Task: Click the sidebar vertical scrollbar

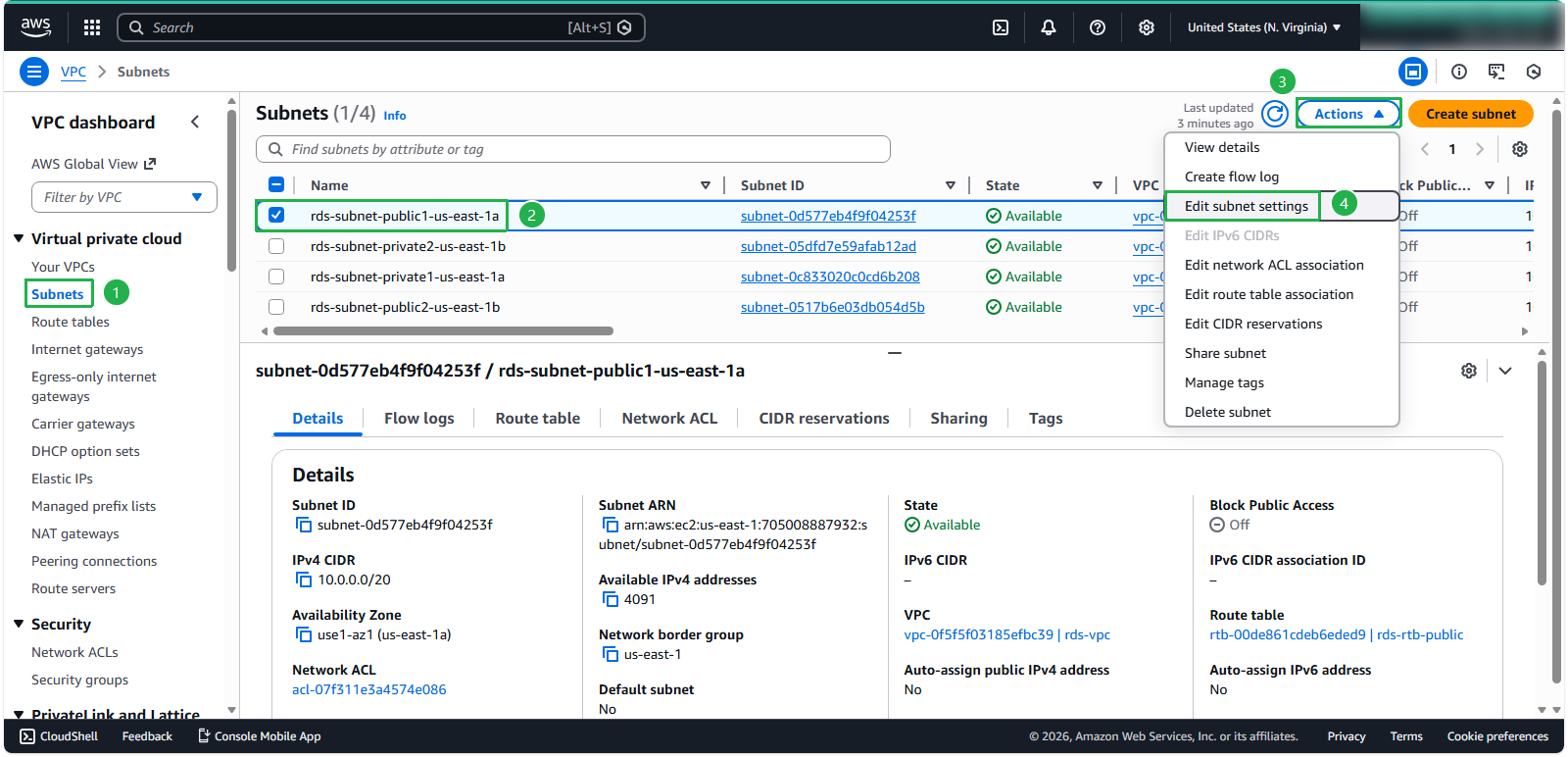Action: pyautogui.click(x=231, y=188)
